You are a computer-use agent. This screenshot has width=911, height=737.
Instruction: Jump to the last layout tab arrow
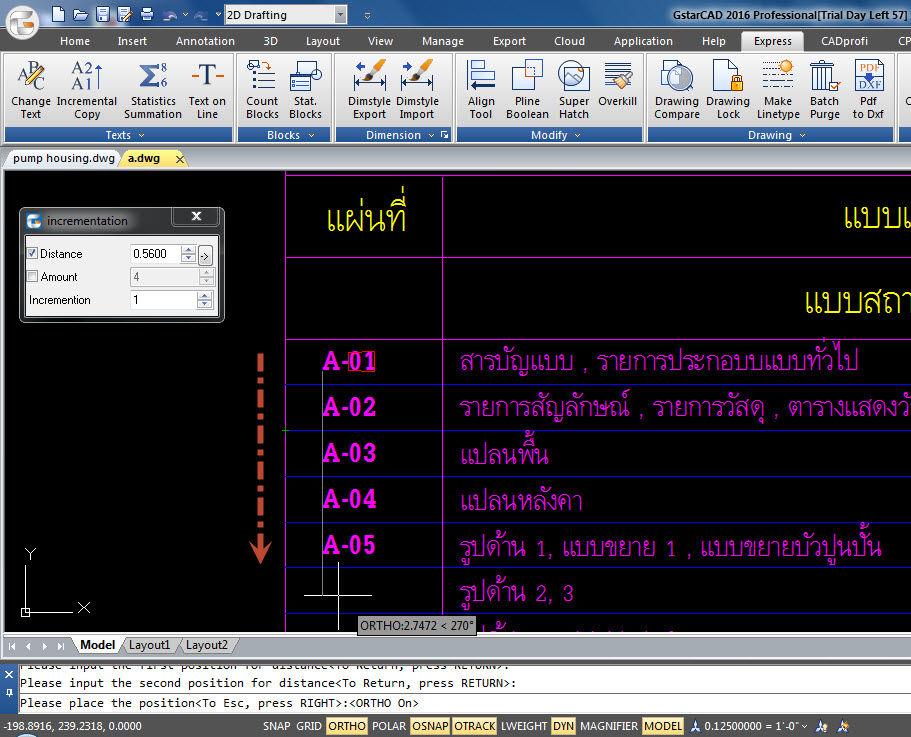click(x=60, y=646)
